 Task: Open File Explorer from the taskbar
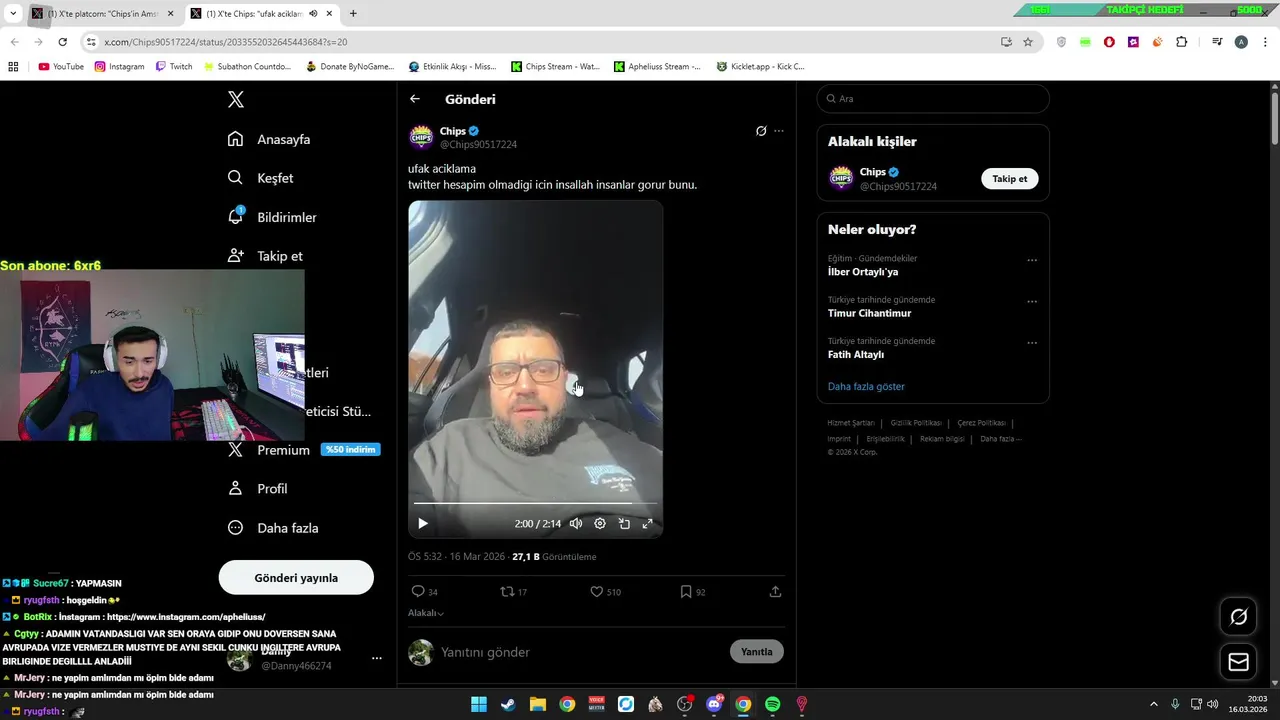point(537,704)
